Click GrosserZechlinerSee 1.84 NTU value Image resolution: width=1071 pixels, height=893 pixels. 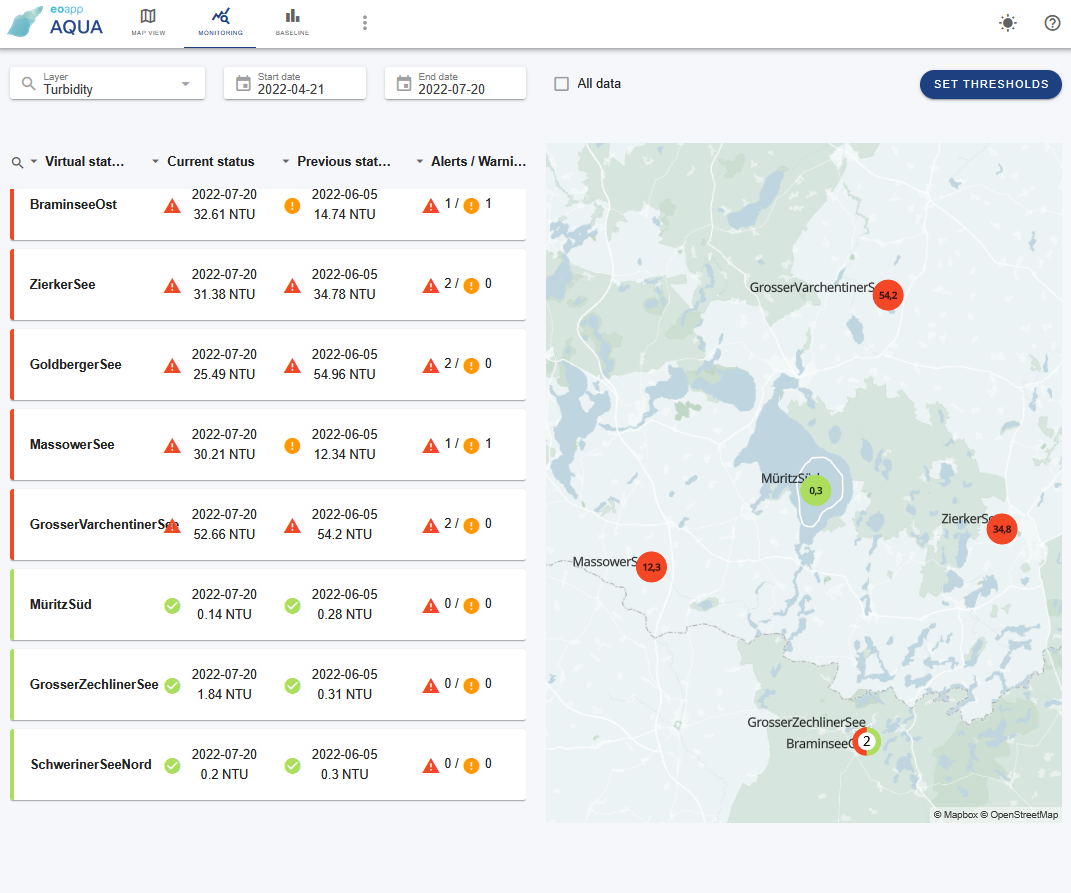click(224, 694)
